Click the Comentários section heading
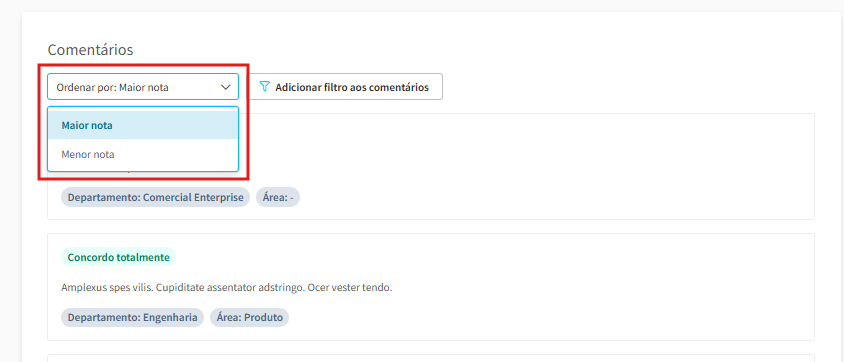 point(90,50)
